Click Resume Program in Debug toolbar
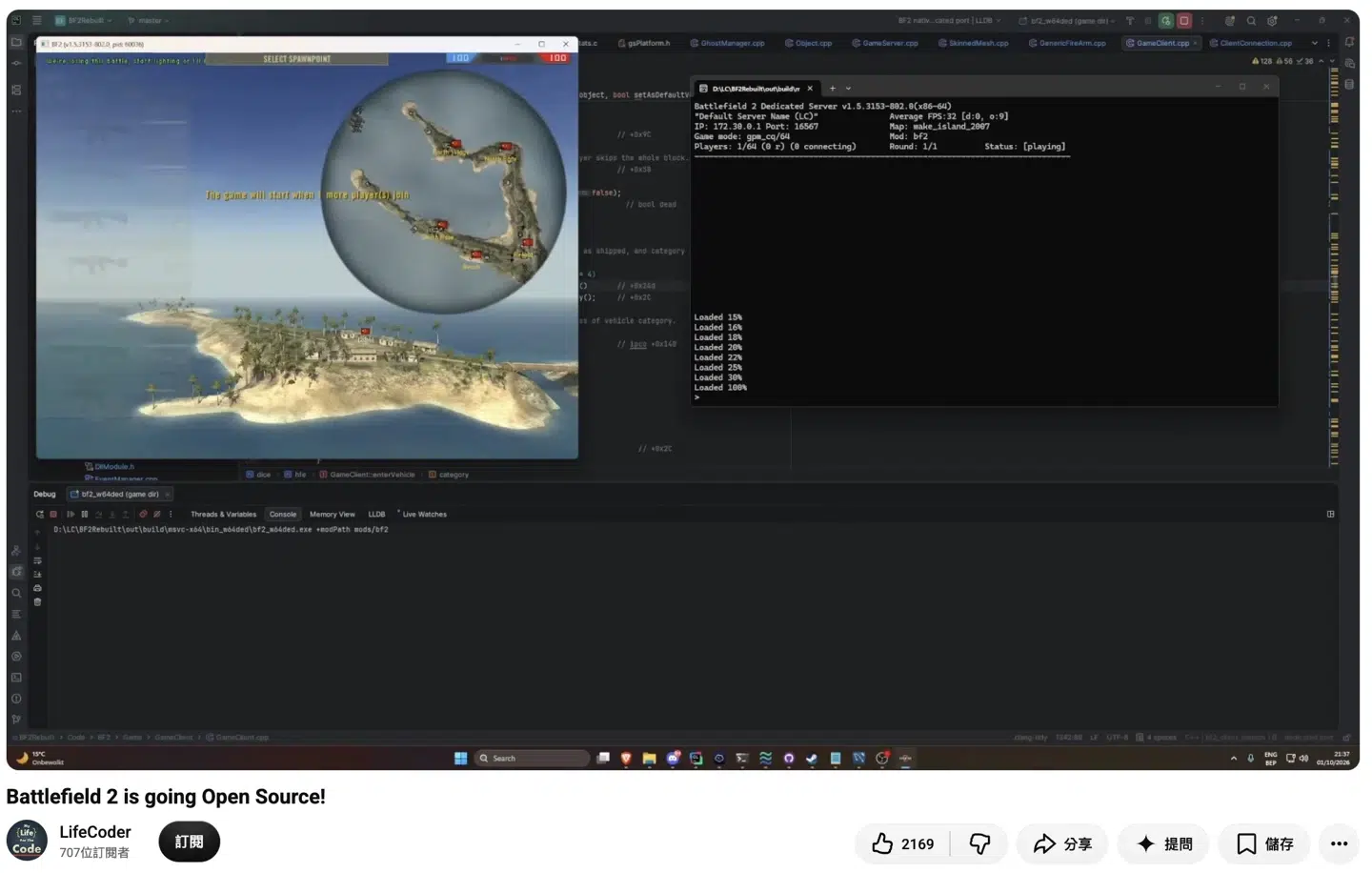Screen dimensions: 1372x873 [x=70, y=515]
